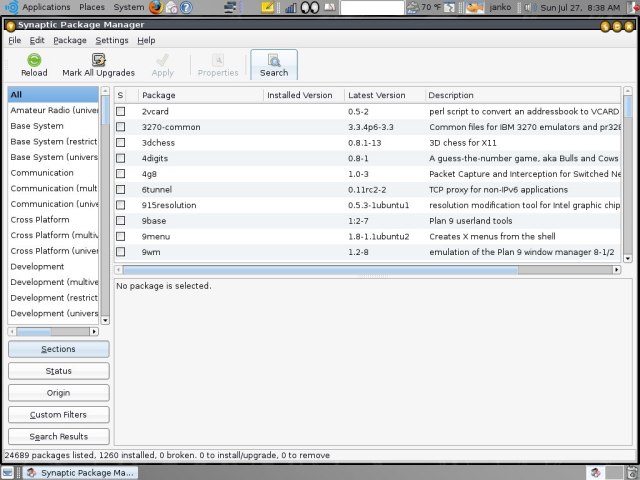Select the Base System section

click(53, 126)
